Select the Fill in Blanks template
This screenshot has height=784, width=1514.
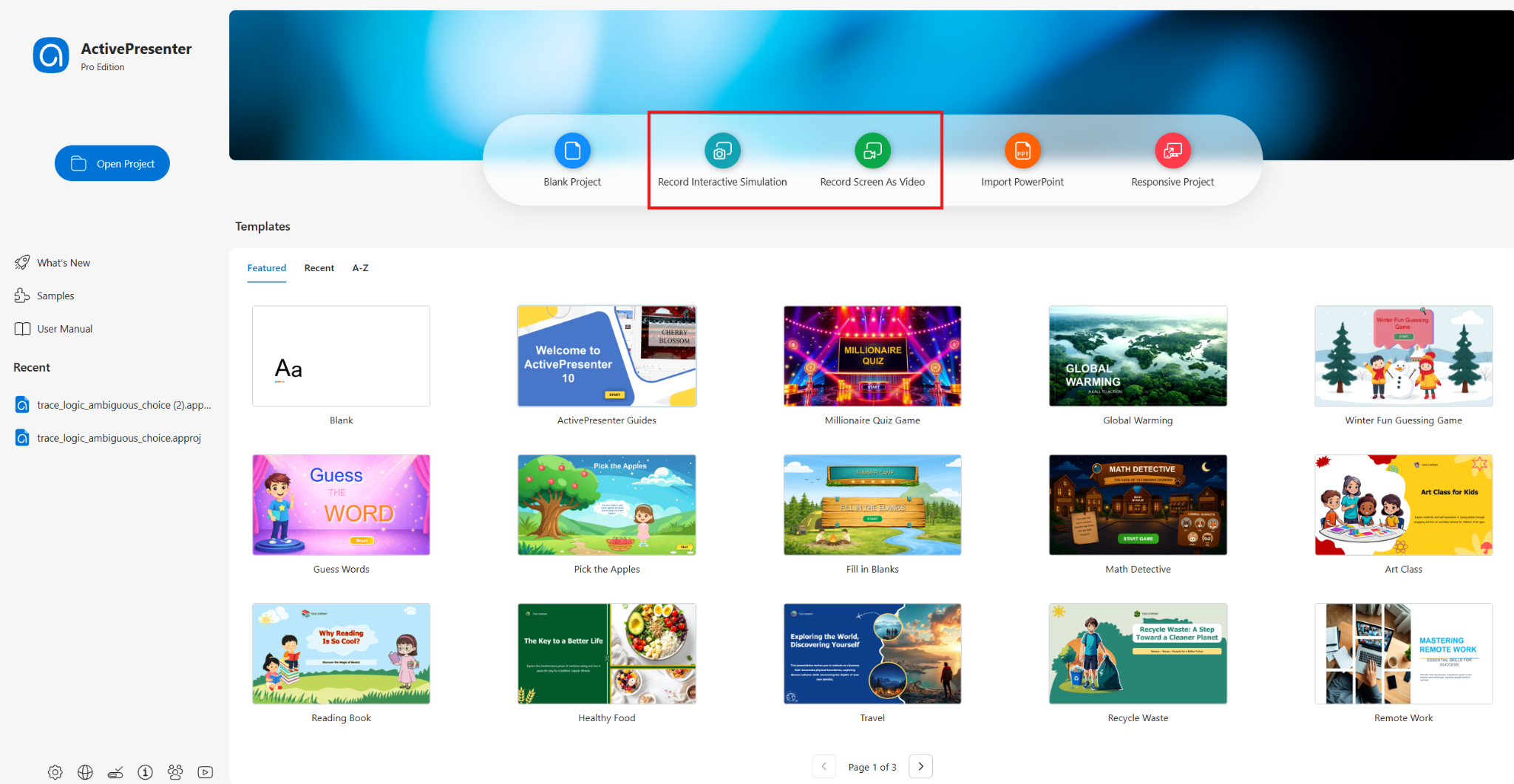tap(872, 505)
